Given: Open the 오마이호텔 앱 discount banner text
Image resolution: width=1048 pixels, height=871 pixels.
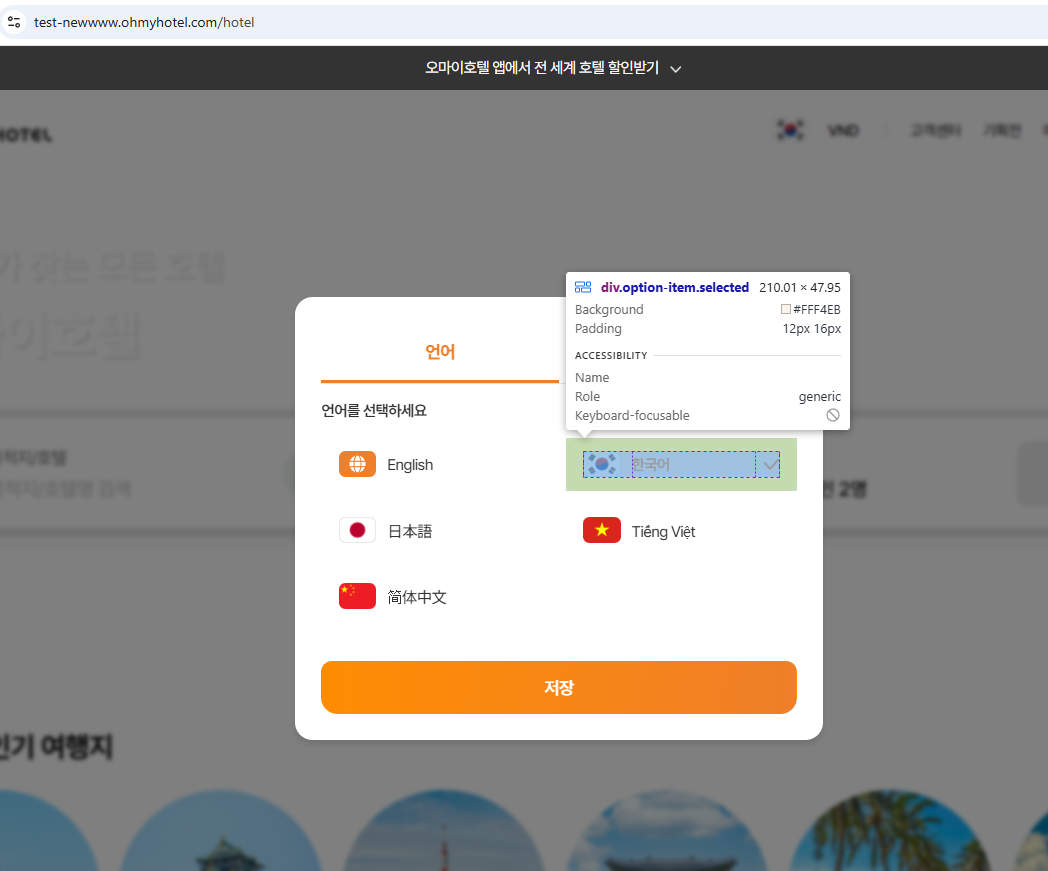Looking at the screenshot, I should point(542,68).
